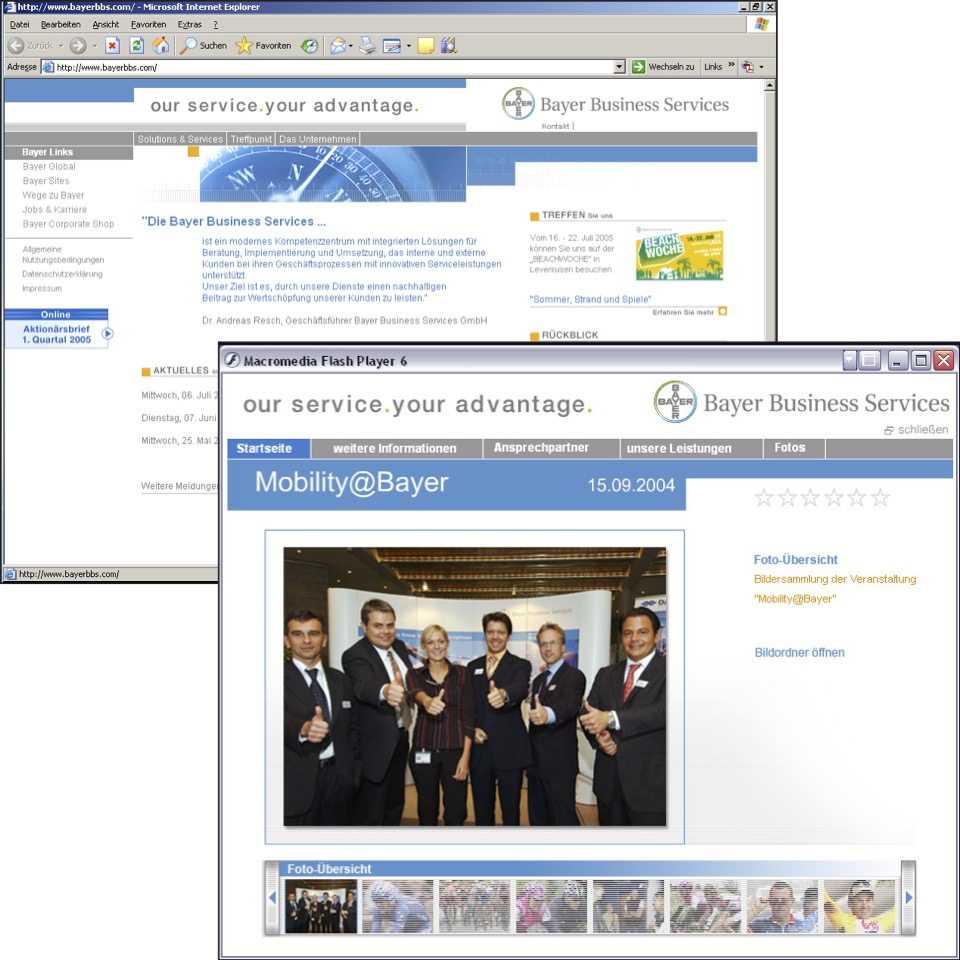Click the IE page scrollbar up arrow
Viewport: 960px width, 960px height.
tap(770, 86)
